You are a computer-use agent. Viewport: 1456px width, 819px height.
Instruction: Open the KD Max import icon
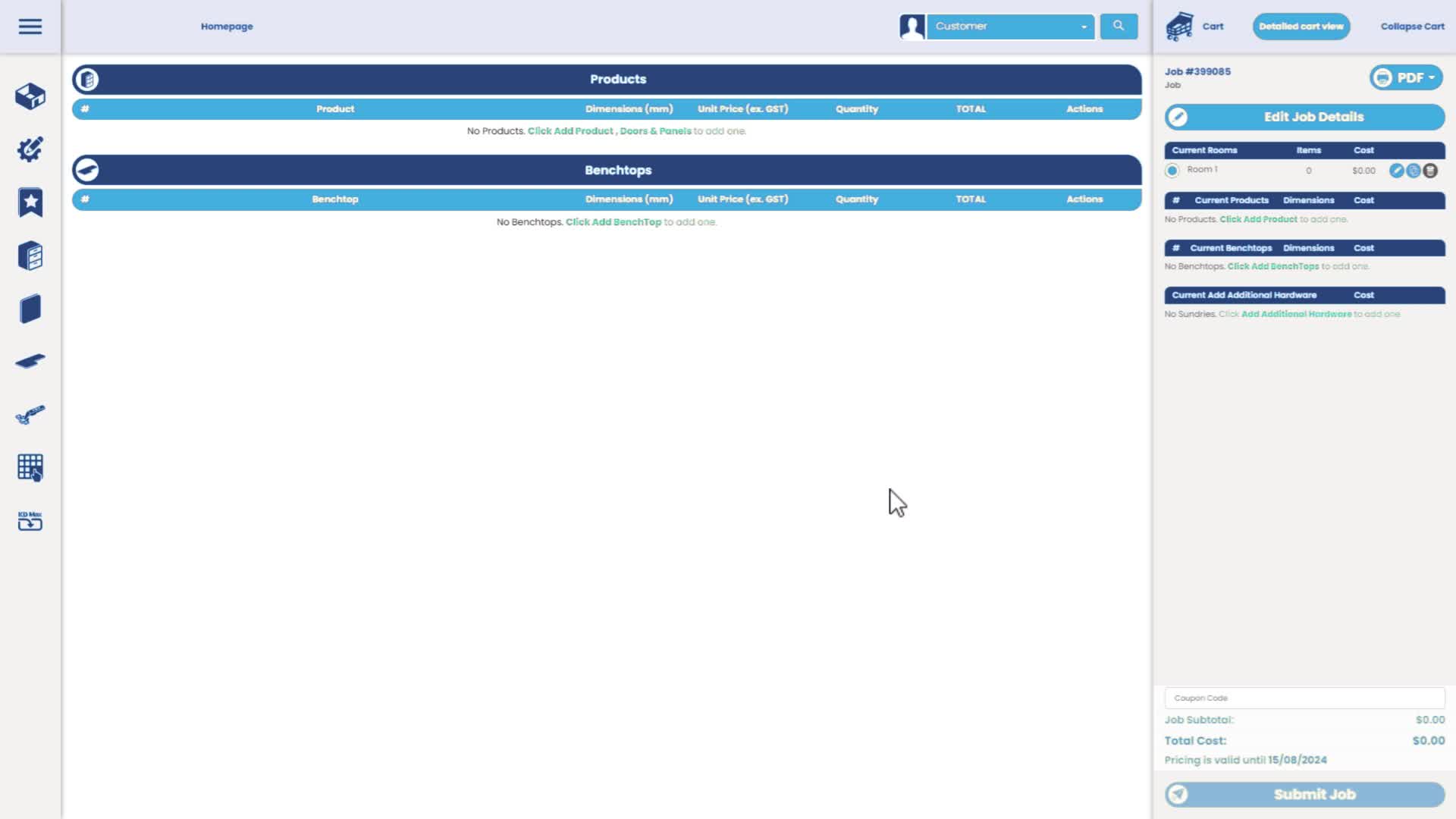[x=30, y=521]
